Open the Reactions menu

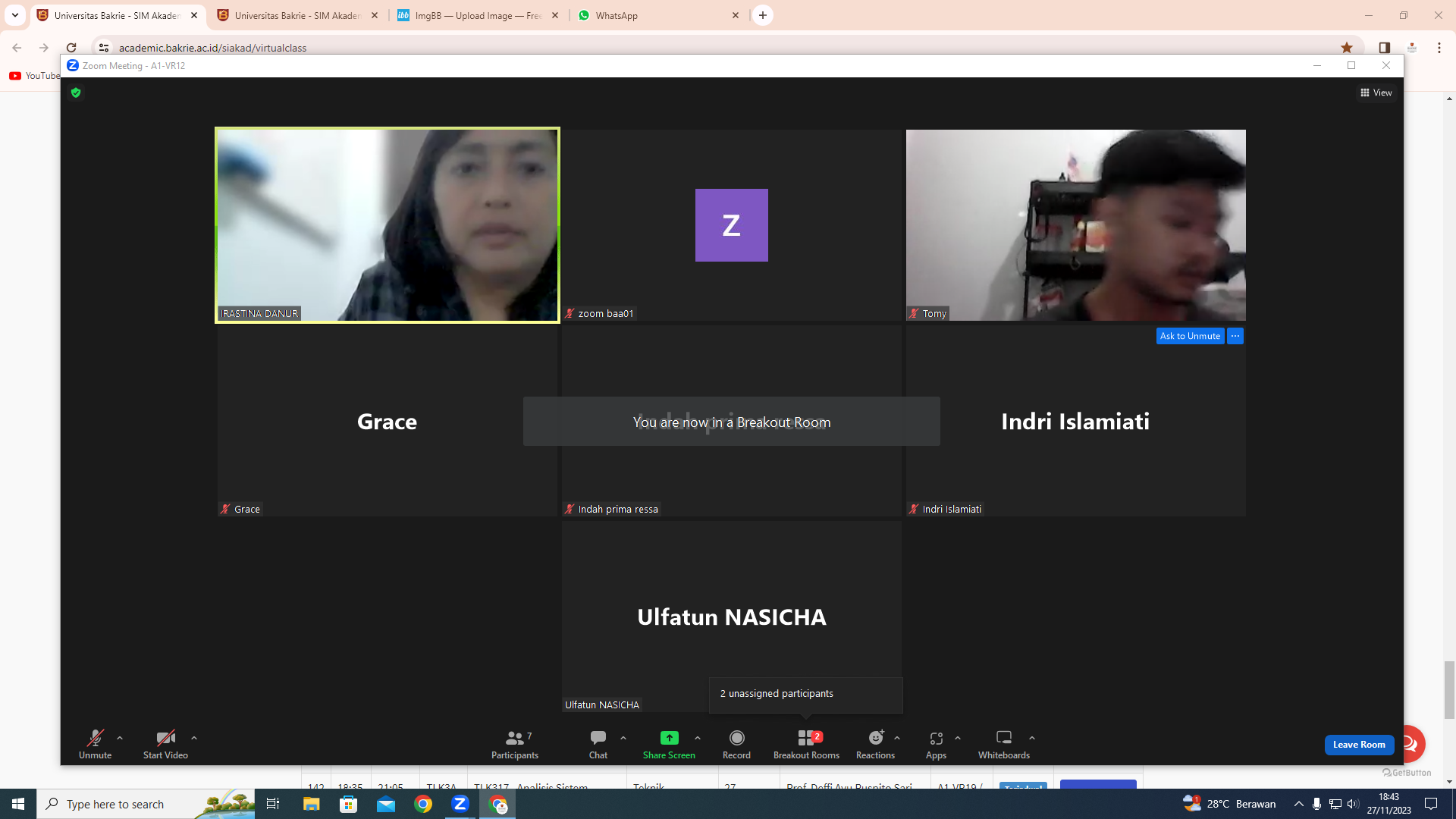point(875,744)
